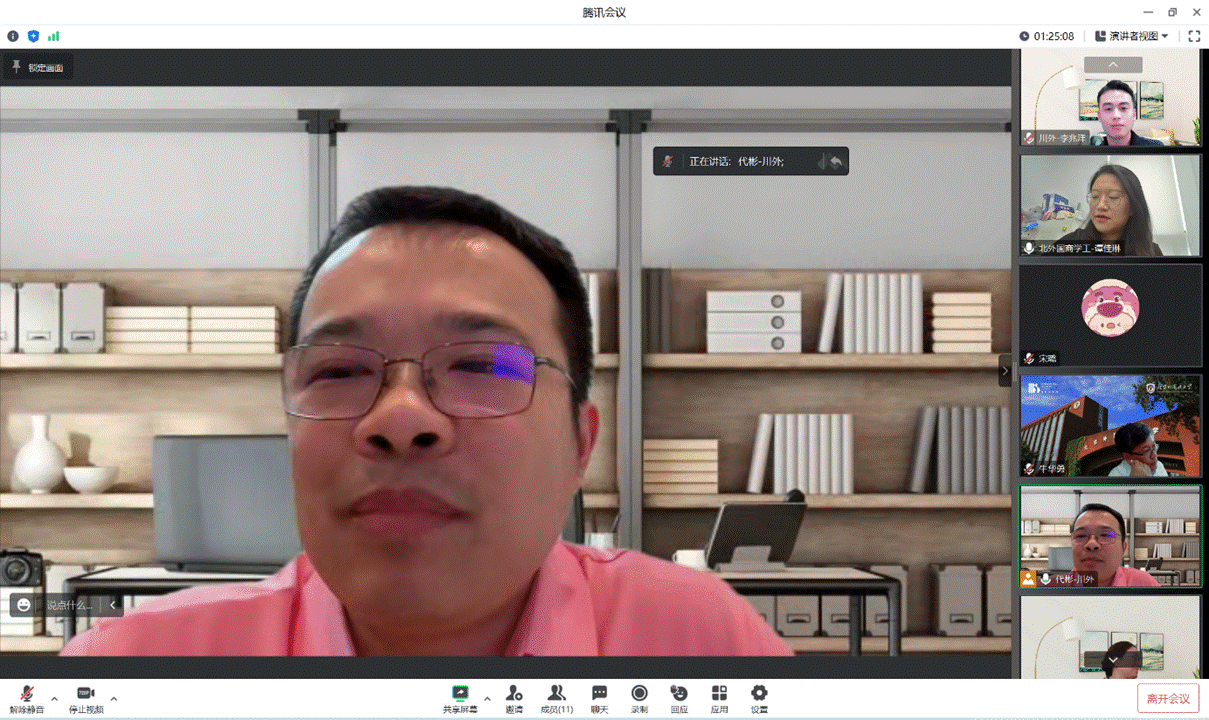Unmute the microphone (解除静音)
Image resolution: width=1209 pixels, height=720 pixels.
click(x=27, y=699)
